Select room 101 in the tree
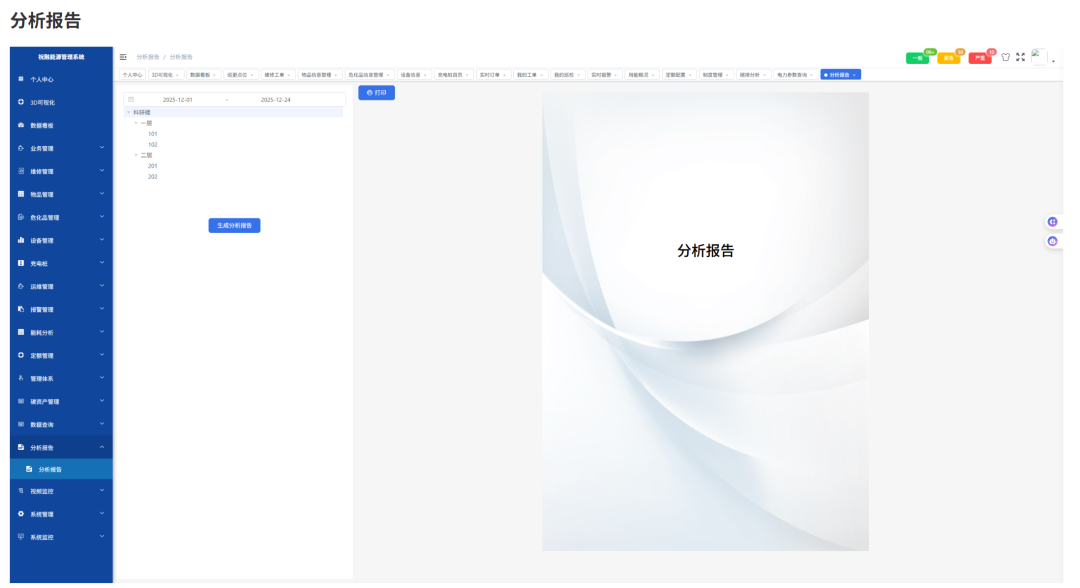 click(x=153, y=134)
